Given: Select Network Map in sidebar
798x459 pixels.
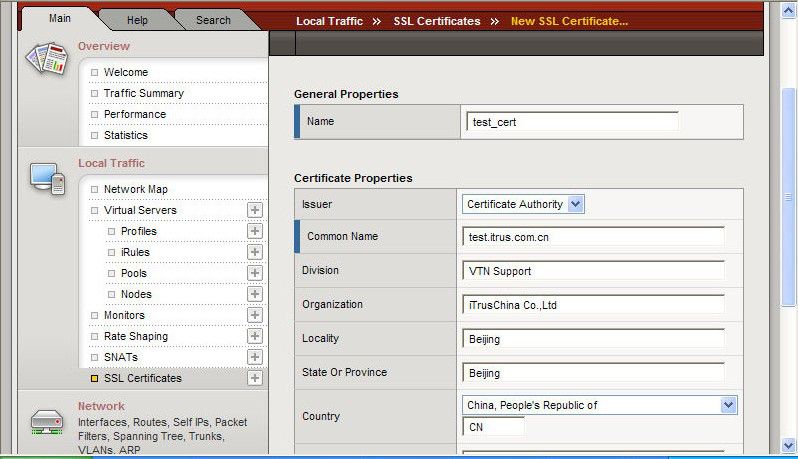Looking at the screenshot, I should (136, 189).
